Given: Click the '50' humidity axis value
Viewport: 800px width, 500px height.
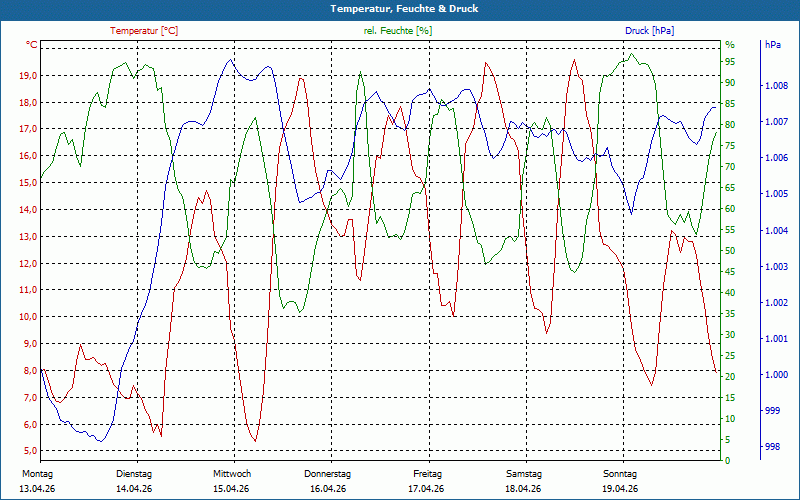Looking at the screenshot, I should tap(730, 251).
